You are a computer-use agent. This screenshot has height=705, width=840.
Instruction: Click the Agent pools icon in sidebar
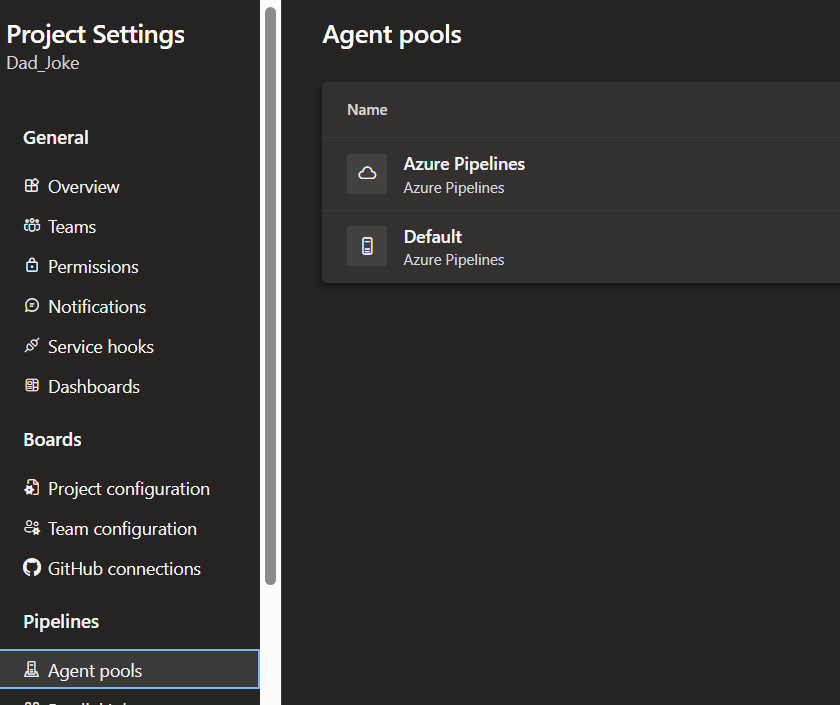point(32,670)
